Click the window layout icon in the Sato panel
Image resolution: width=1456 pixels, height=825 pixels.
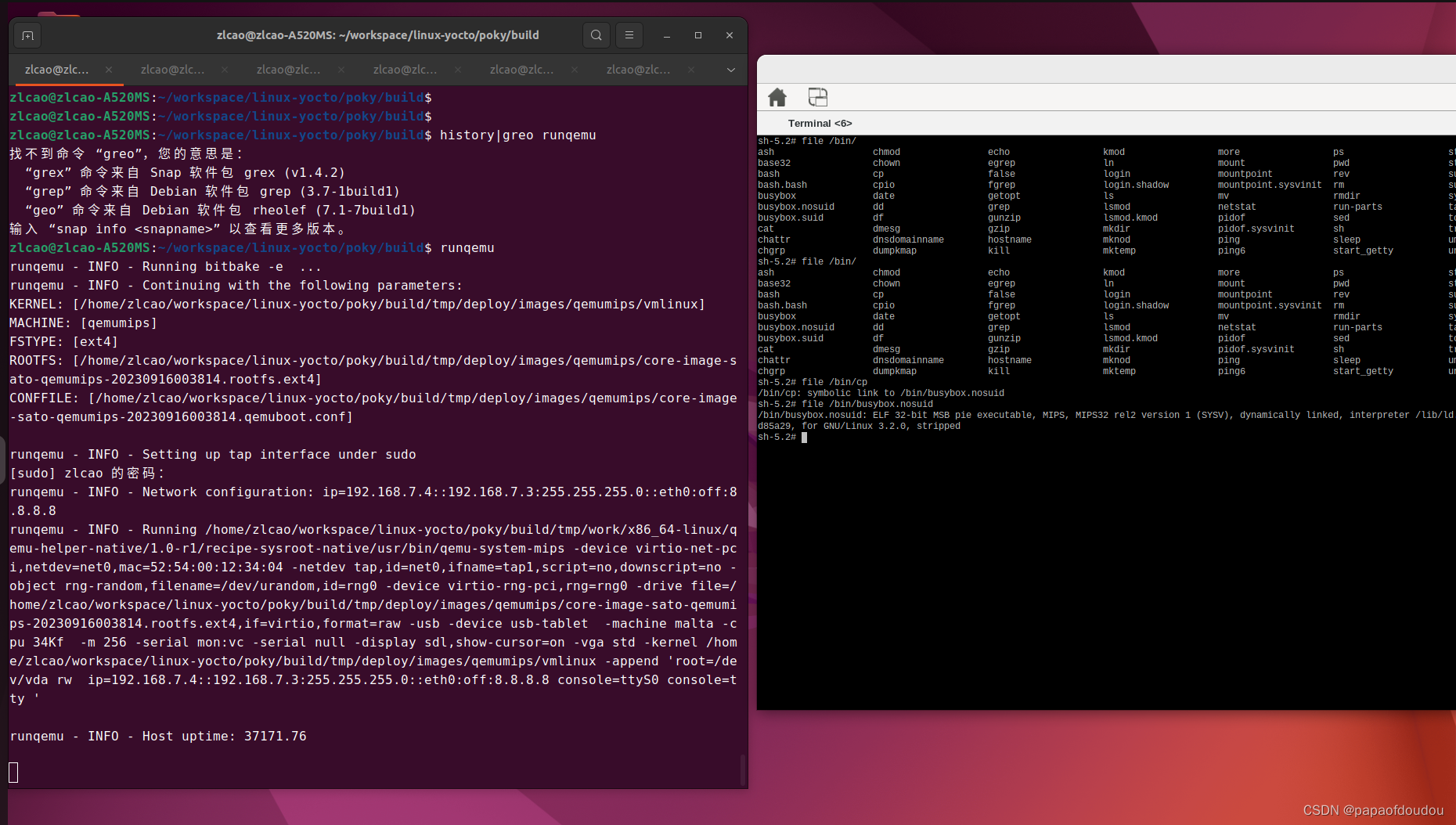(818, 97)
